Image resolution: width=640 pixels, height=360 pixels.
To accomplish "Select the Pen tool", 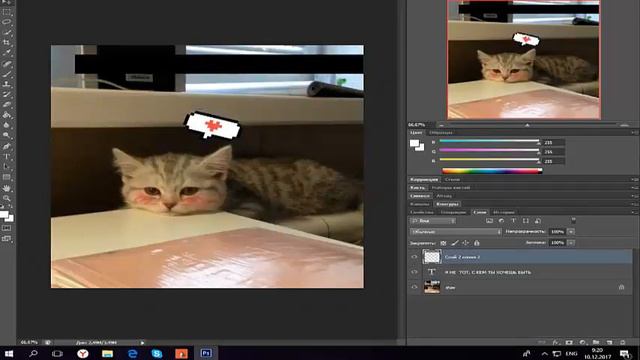I will click(x=7, y=146).
